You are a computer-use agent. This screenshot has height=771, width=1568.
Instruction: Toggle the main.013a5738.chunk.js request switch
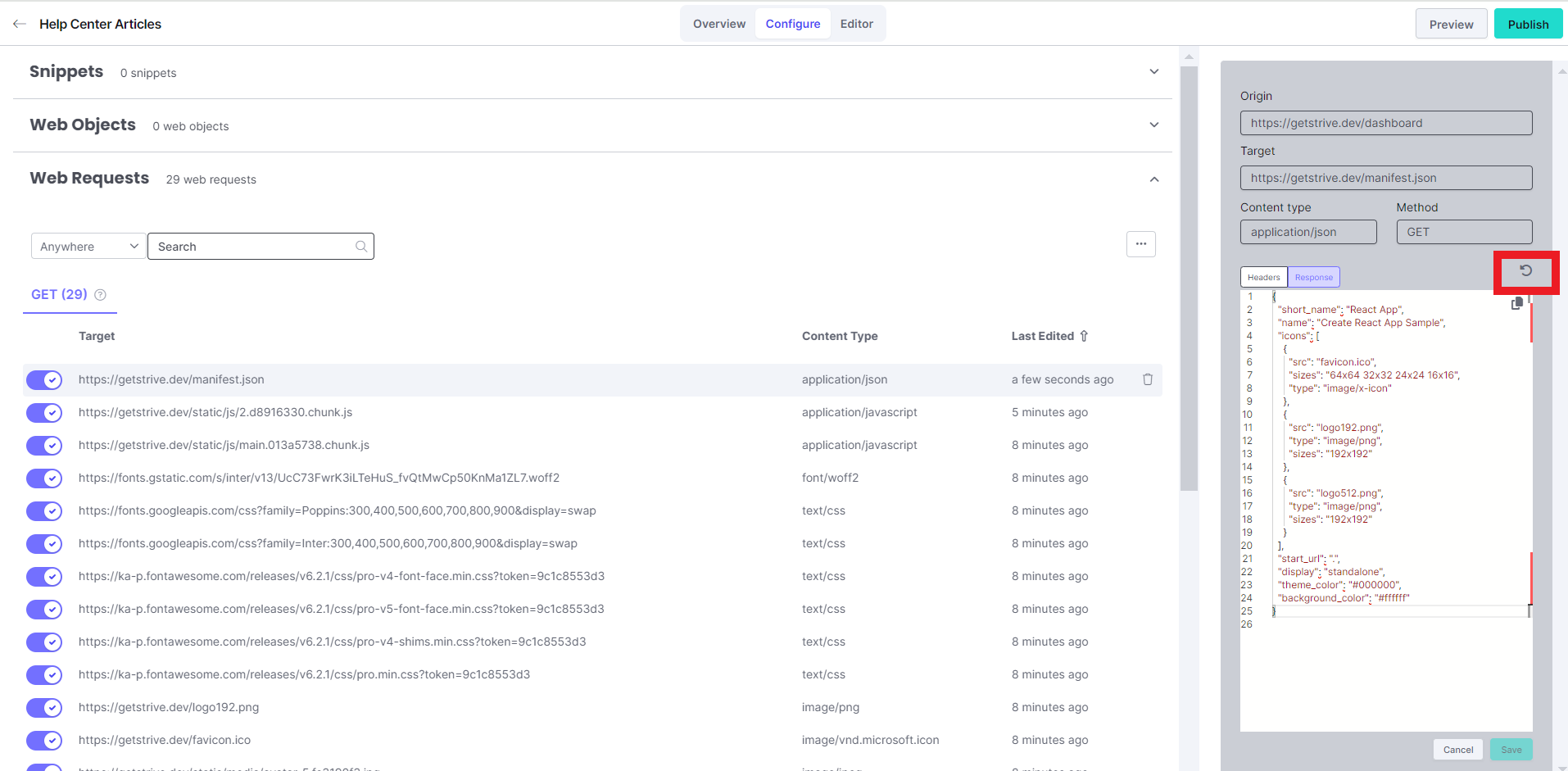point(44,446)
